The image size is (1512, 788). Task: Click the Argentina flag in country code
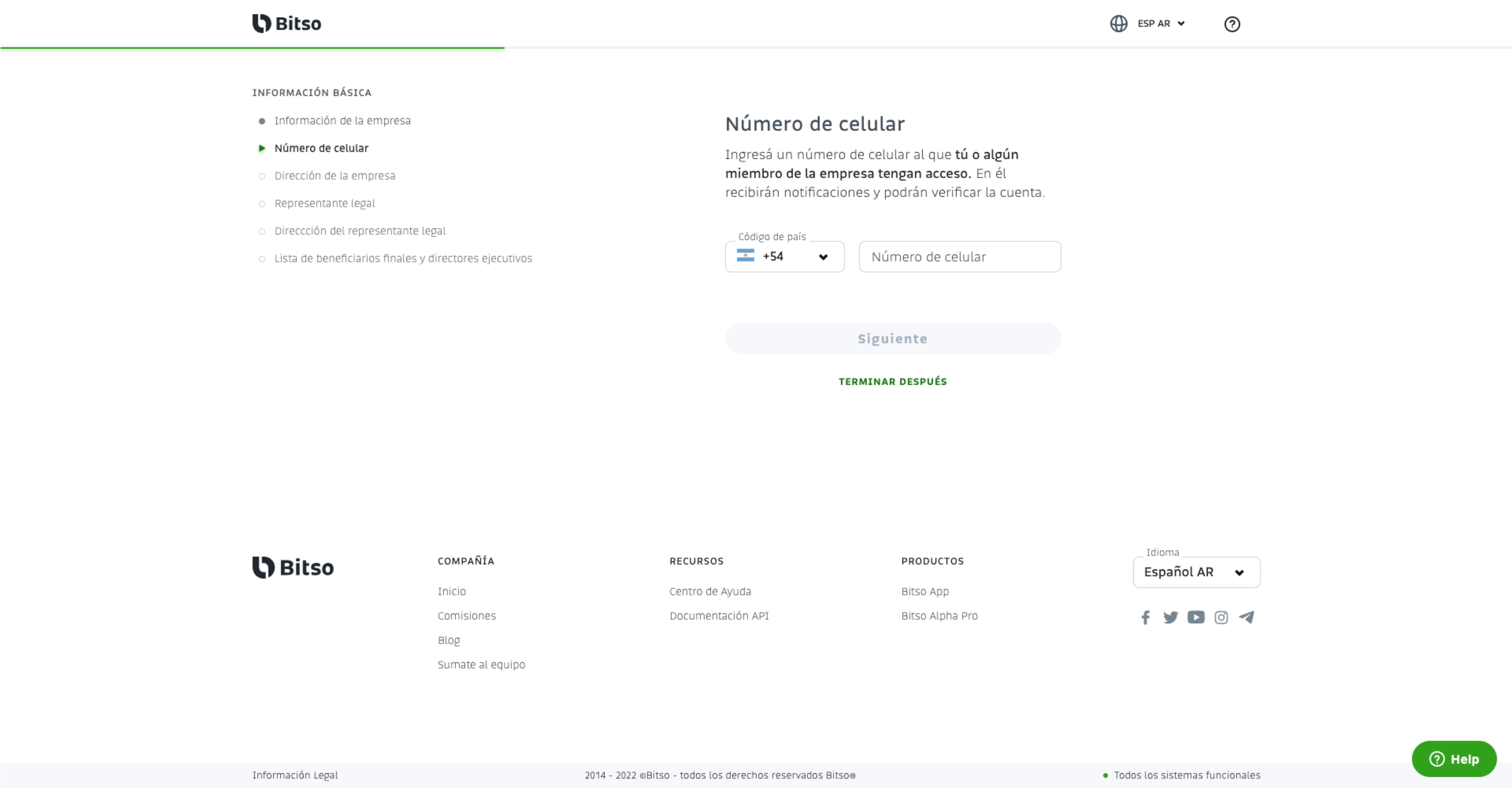(745, 255)
